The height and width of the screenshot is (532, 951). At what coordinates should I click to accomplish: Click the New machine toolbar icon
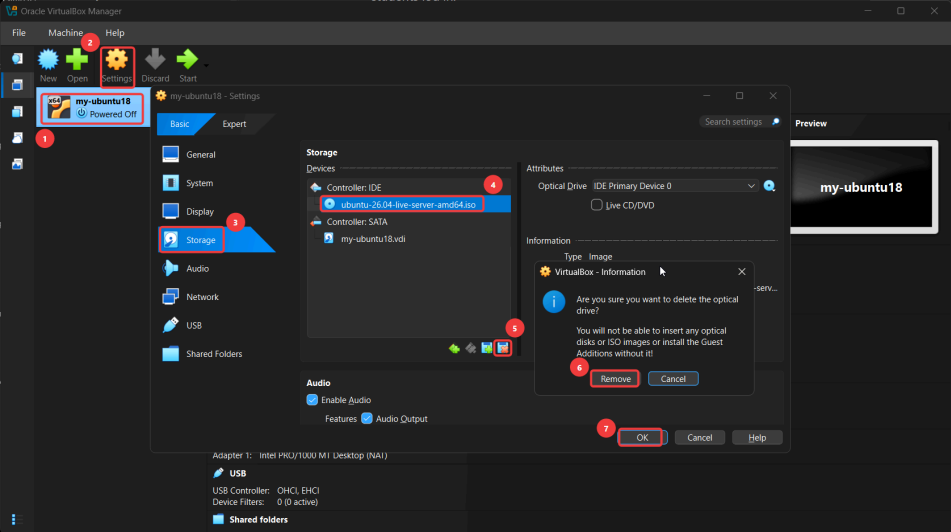click(x=48, y=66)
